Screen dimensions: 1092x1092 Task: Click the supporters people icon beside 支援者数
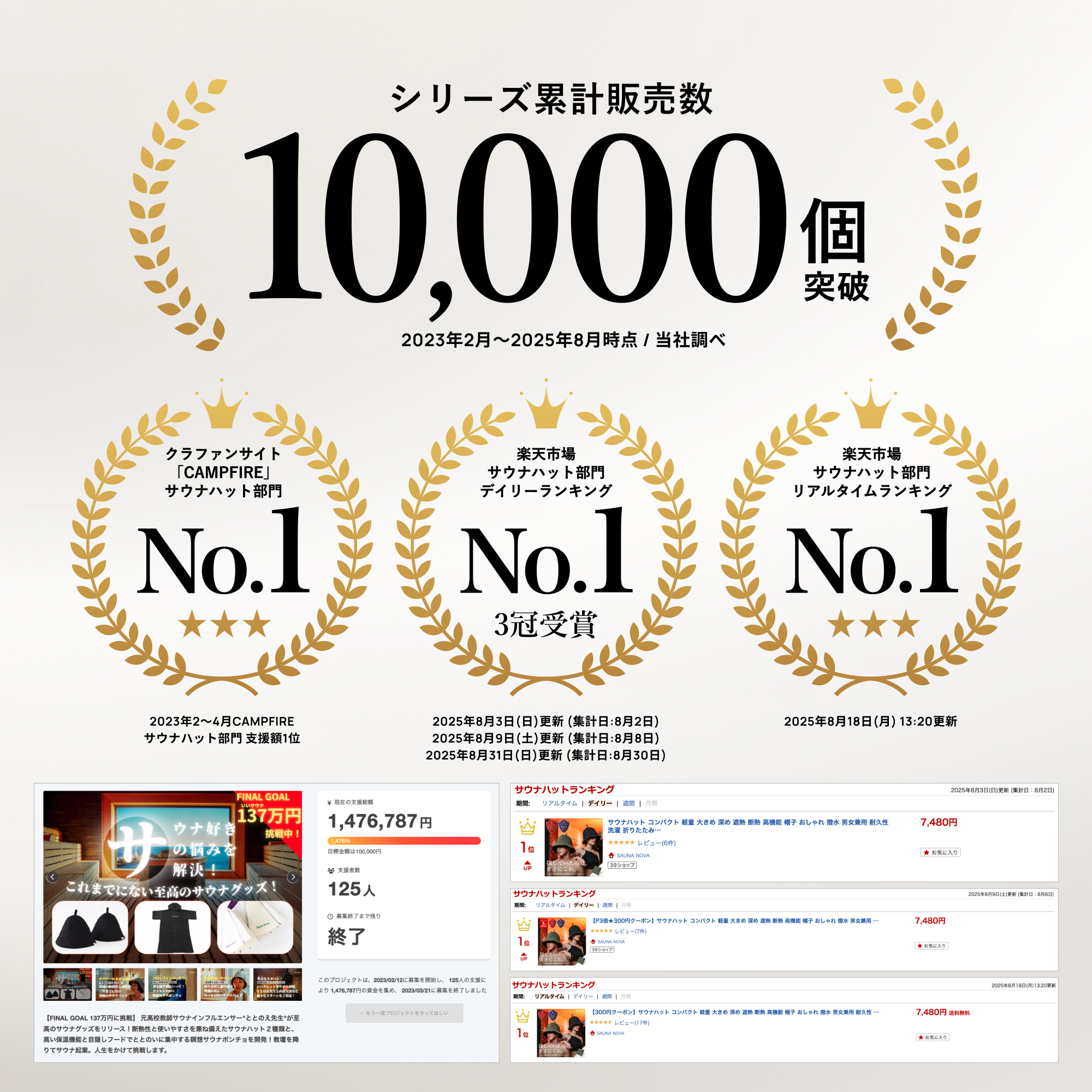tap(331, 870)
